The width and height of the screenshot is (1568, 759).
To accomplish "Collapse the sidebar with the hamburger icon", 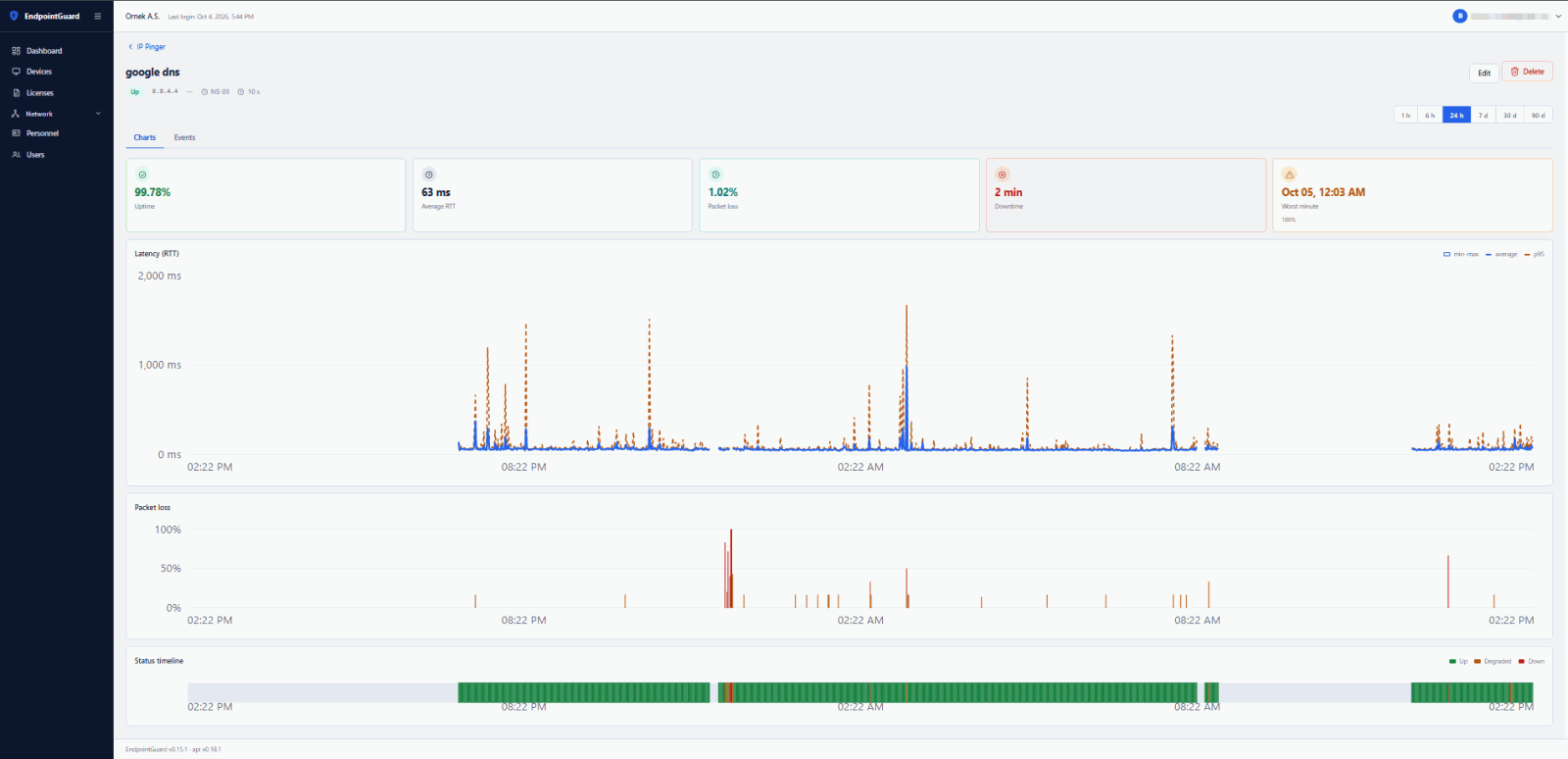I will [x=97, y=16].
